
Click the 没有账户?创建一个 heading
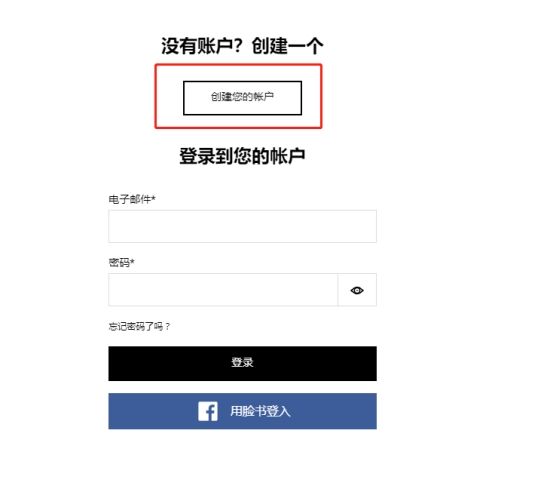(x=242, y=46)
